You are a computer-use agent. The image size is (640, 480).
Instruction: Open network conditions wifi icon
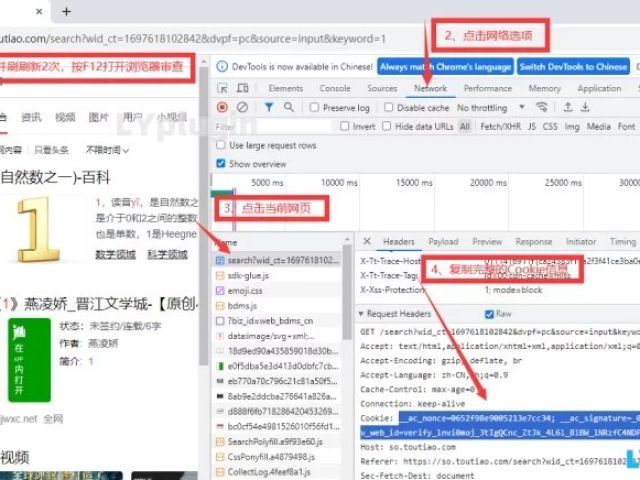point(542,107)
